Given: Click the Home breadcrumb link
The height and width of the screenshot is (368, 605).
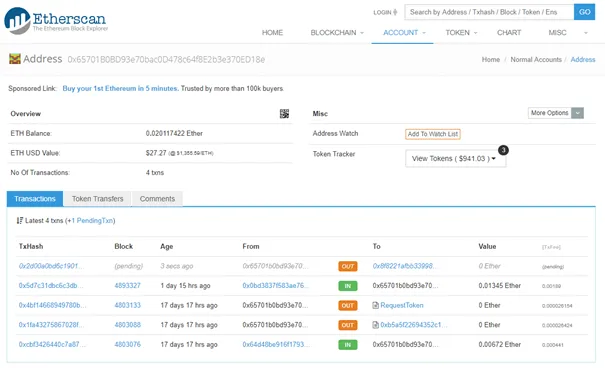Looking at the screenshot, I should coord(491,59).
